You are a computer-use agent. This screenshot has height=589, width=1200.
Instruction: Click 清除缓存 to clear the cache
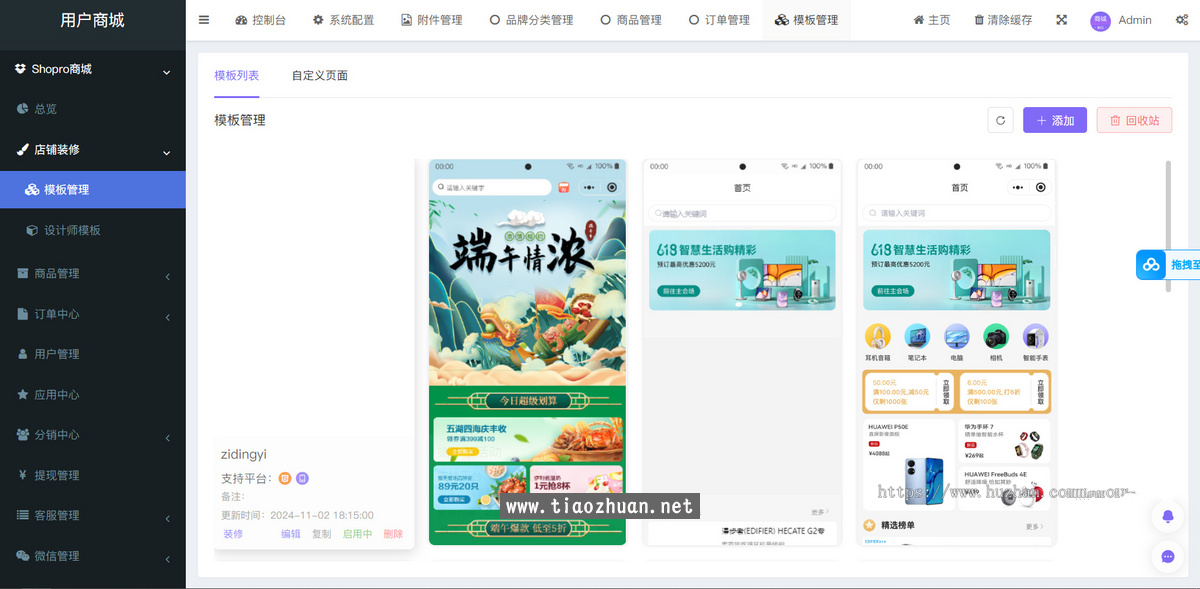(x=1002, y=19)
